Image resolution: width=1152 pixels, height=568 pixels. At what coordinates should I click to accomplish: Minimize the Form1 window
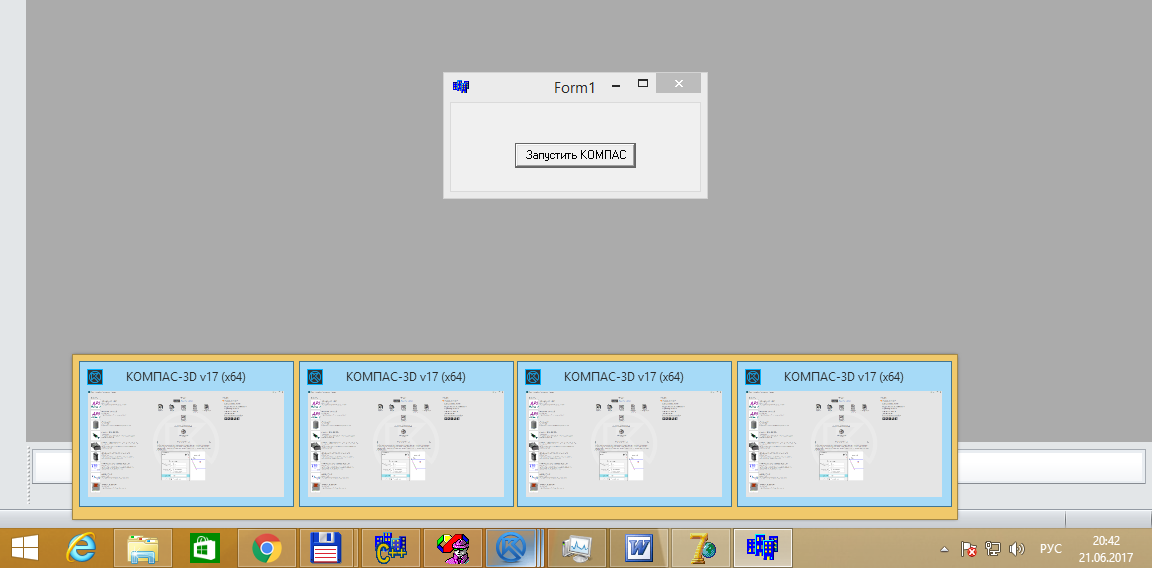[x=616, y=86]
